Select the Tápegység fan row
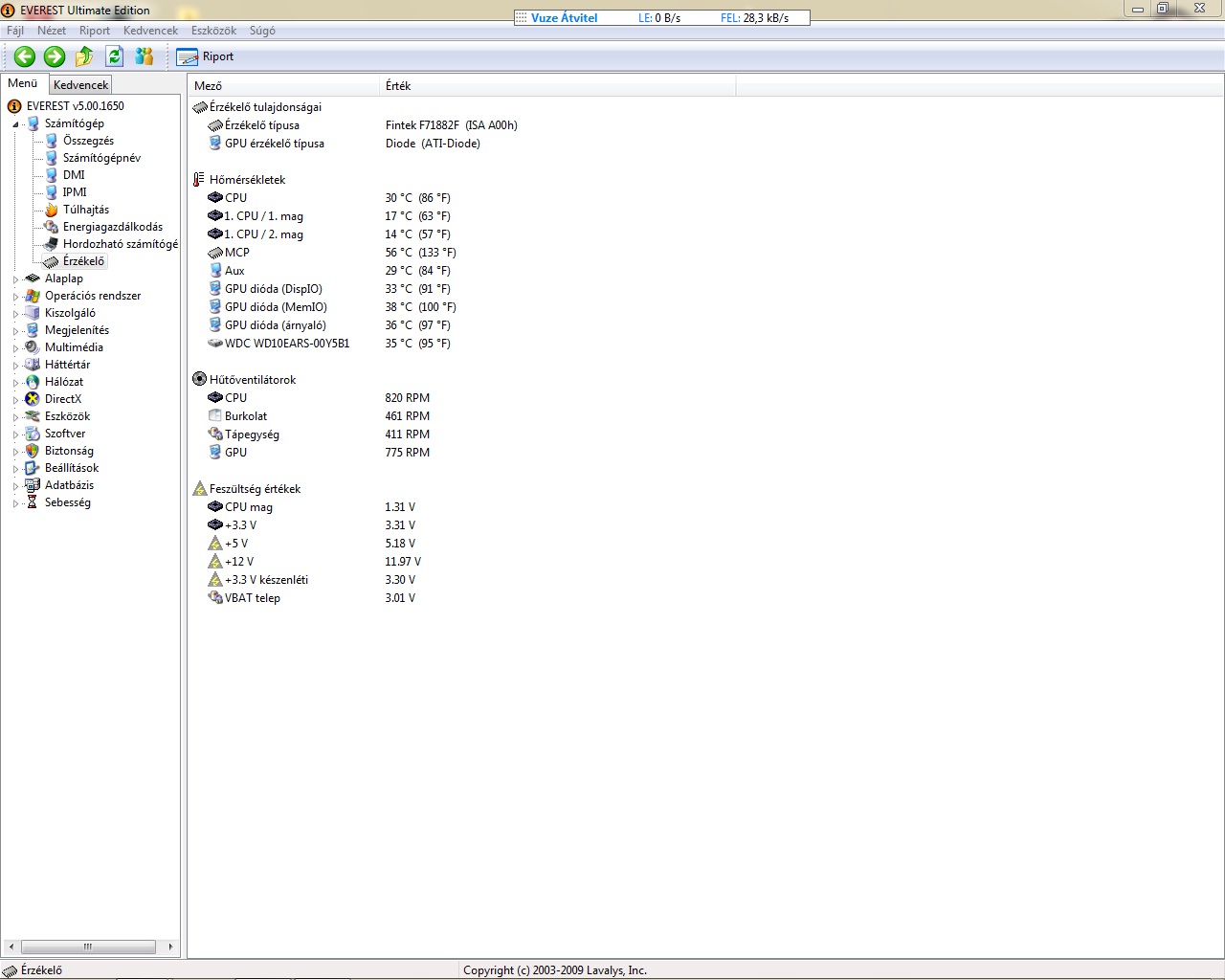Screen dimensions: 1225x980 tap(319, 434)
